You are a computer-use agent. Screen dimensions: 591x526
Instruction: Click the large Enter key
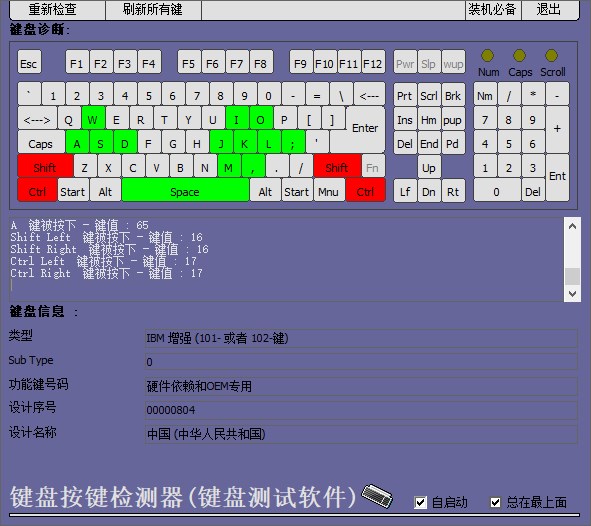click(365, 129)
